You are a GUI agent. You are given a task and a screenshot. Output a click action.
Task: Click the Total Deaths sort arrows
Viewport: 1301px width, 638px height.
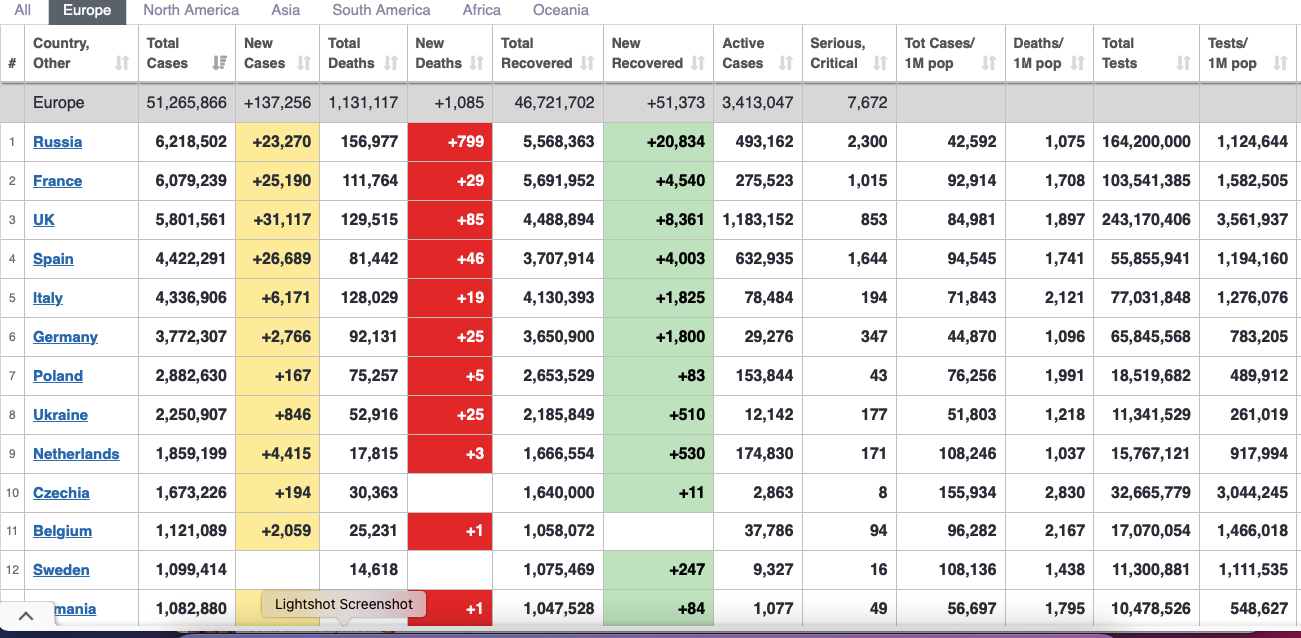coord(391,63)
